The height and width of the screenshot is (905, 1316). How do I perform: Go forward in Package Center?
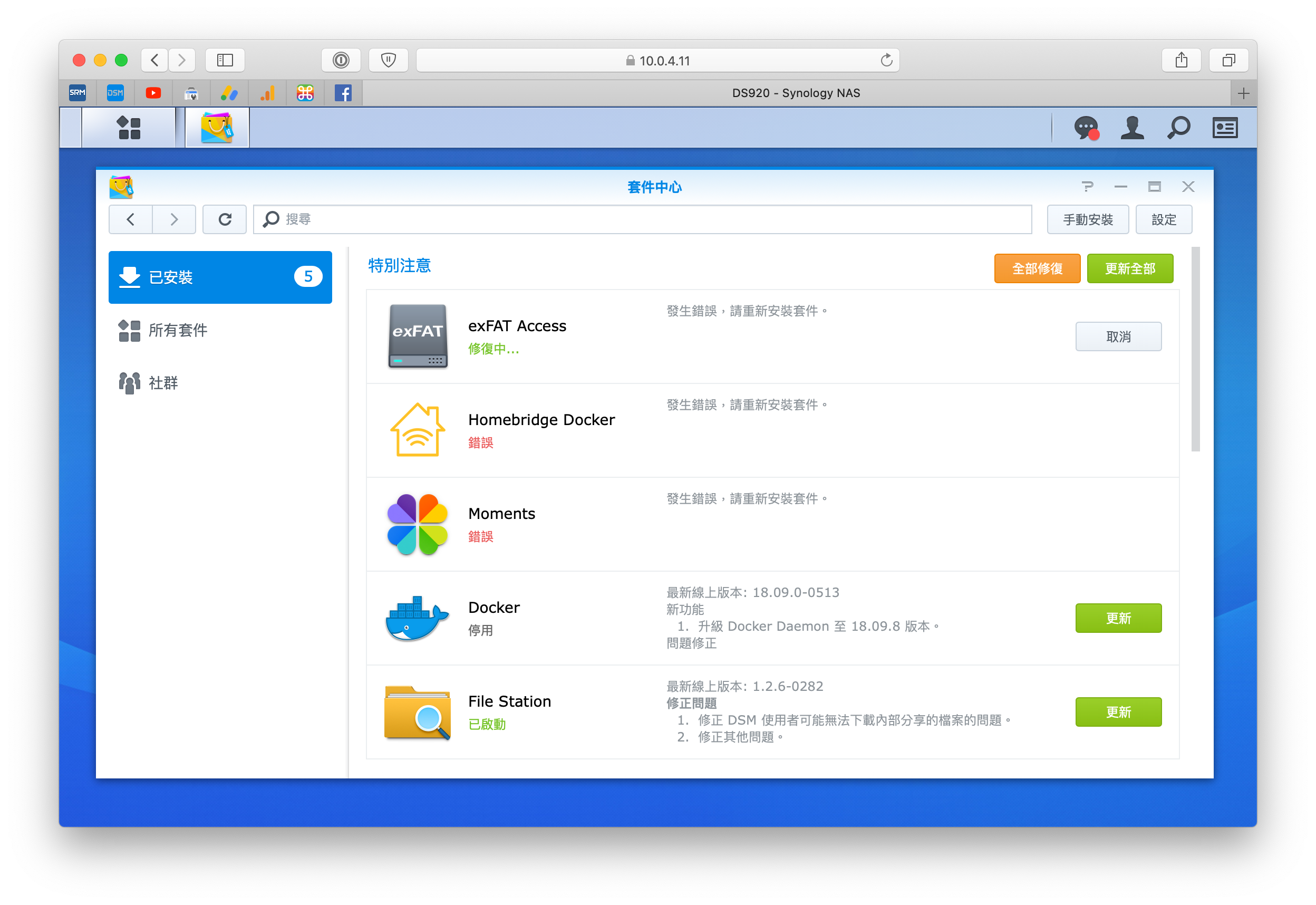[174, 219]
